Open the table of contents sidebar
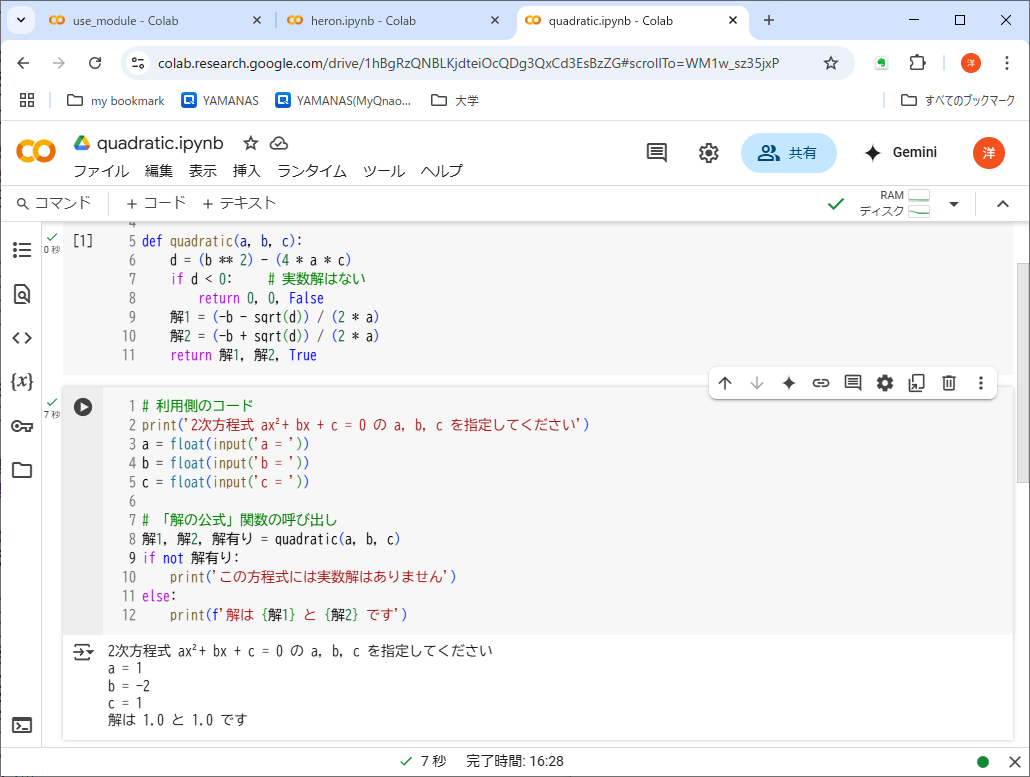Viewport: 1030px width, 777px height. coord(22,250)
